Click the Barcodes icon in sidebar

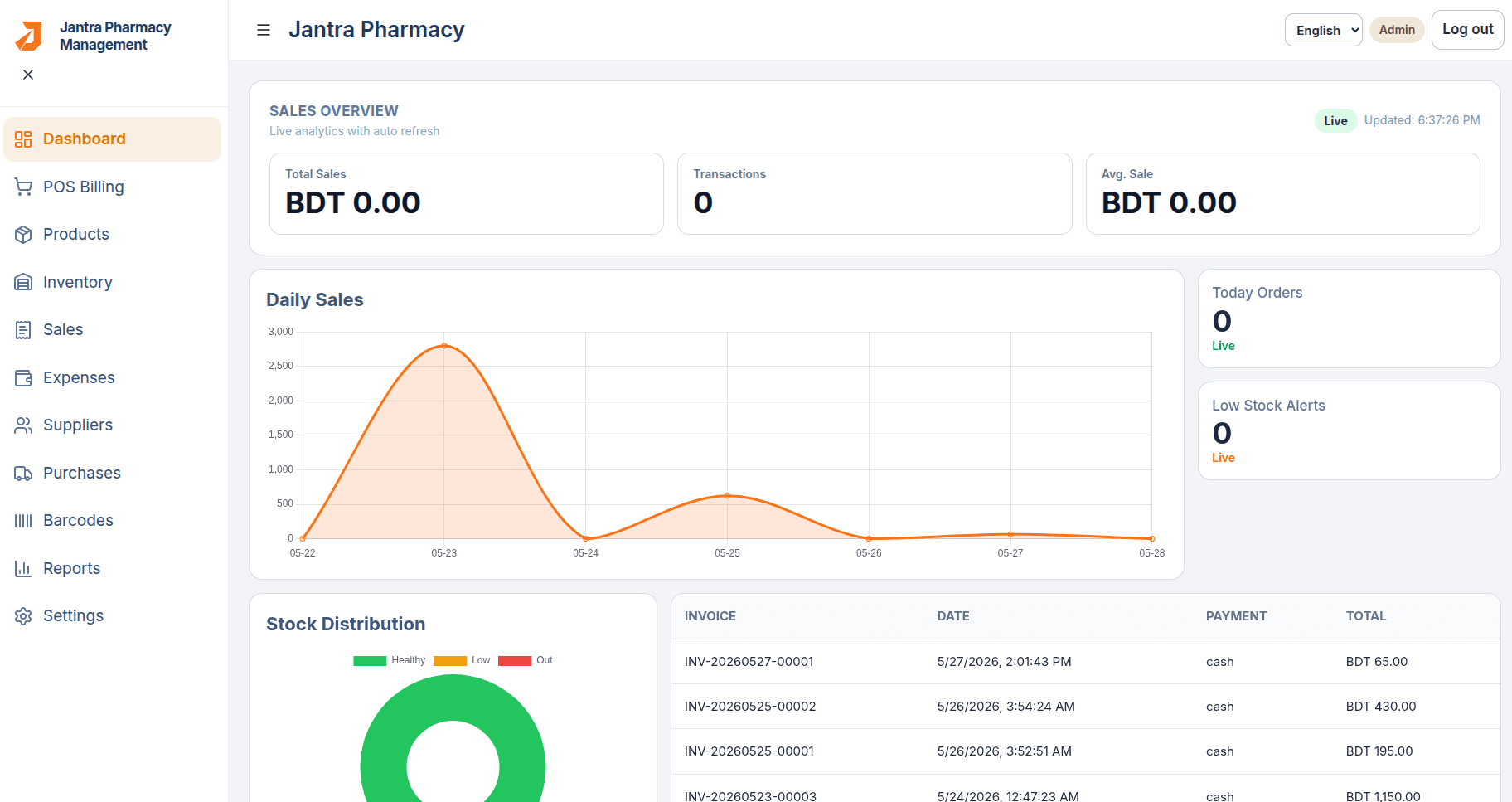pyautogui.click(x=23, y=521)
